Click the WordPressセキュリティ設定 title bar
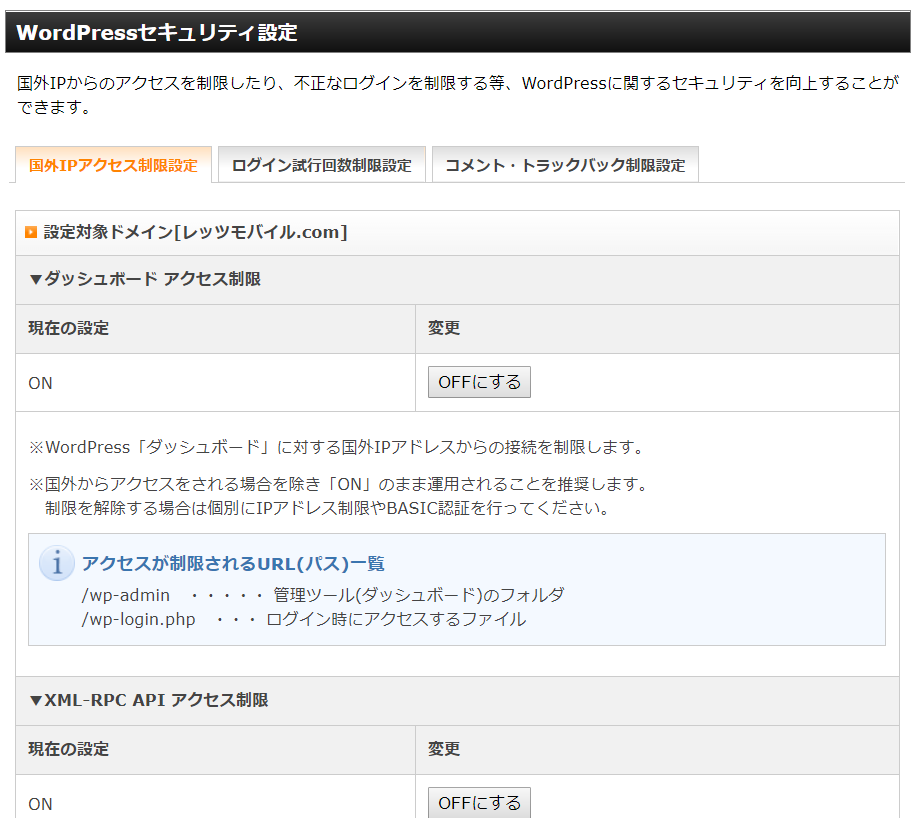 pos(458,32)
